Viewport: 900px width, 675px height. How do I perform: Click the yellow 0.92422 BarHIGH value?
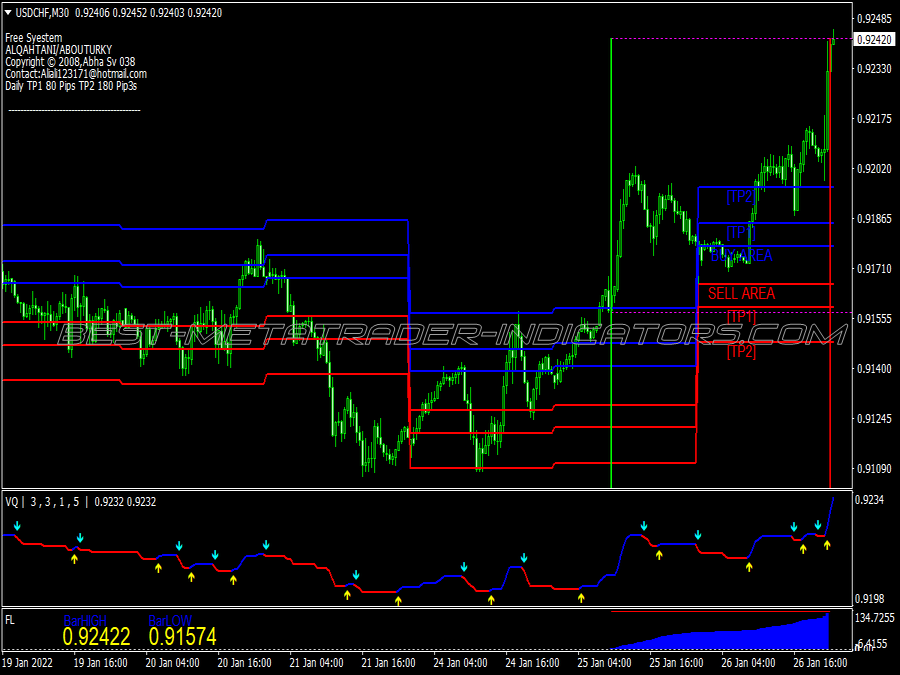(96, 637)
